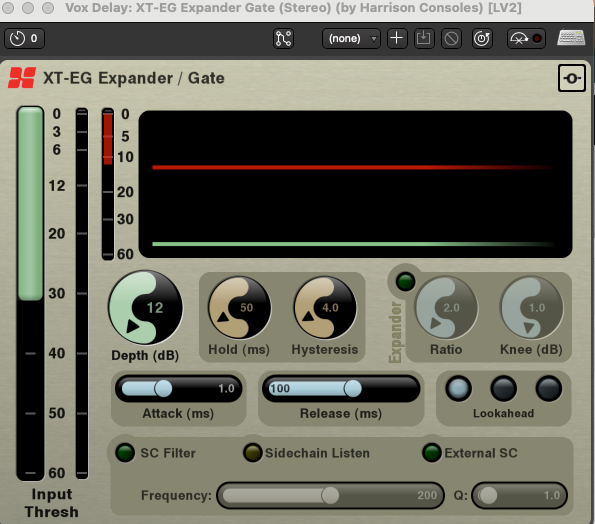Image resolution: width=595 pixels, height=524 pixels.
Task: Save the current preset with save icon
Action: 423,38
